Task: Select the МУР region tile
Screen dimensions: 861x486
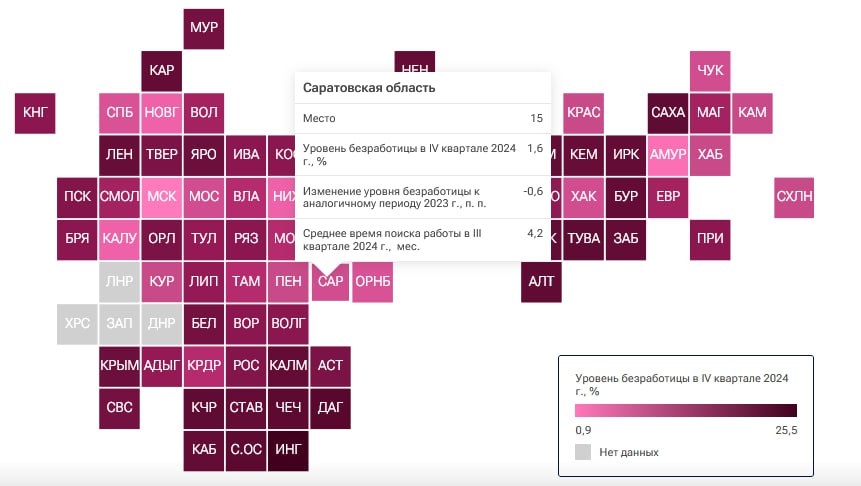Action: [x=204, y=29]
